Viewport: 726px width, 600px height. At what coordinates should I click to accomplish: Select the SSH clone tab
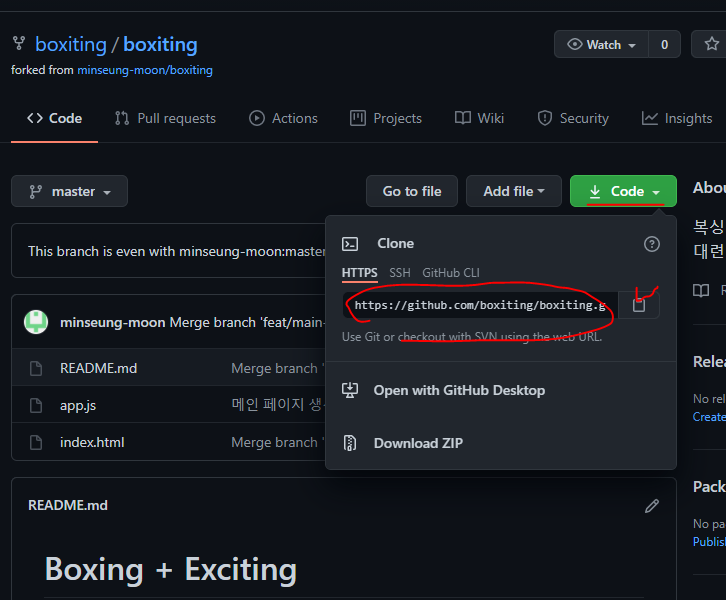400,273
